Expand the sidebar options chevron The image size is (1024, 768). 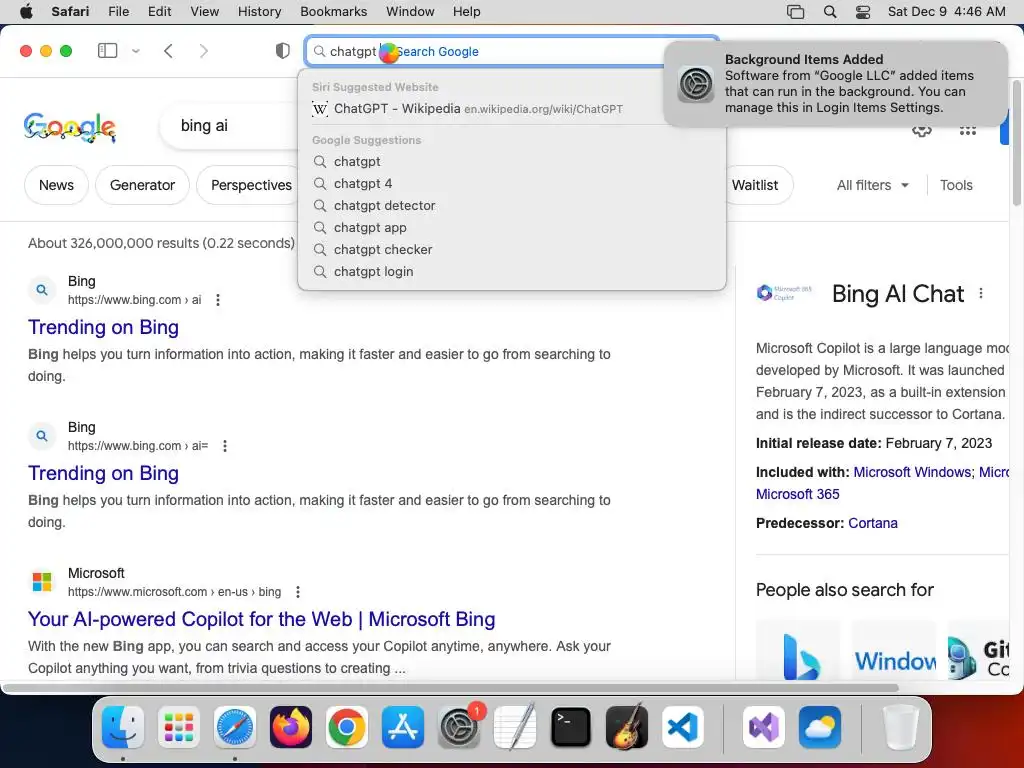136,51
